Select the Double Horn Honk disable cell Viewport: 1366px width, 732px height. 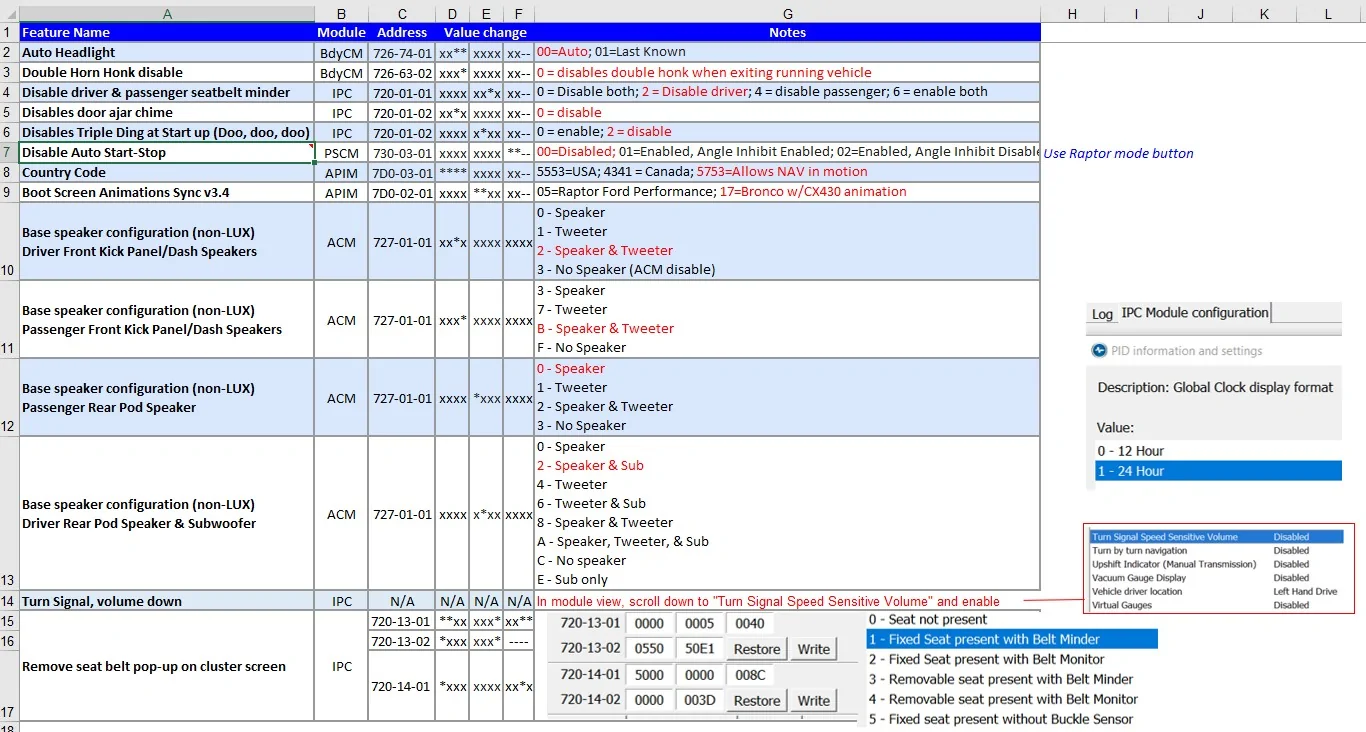(x=167, y=73)
